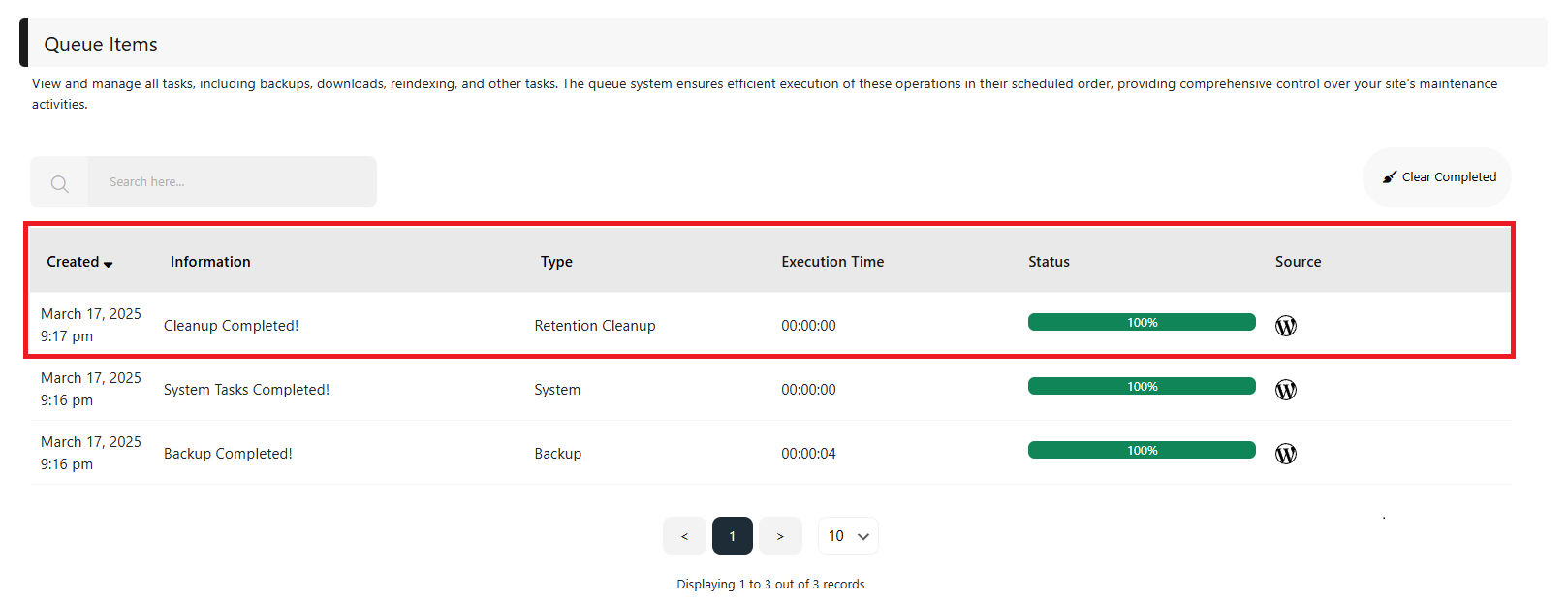Click the broom icon in Clear Completed
The width and height of the screenshot is (1568, 604).
[1390, 177]
